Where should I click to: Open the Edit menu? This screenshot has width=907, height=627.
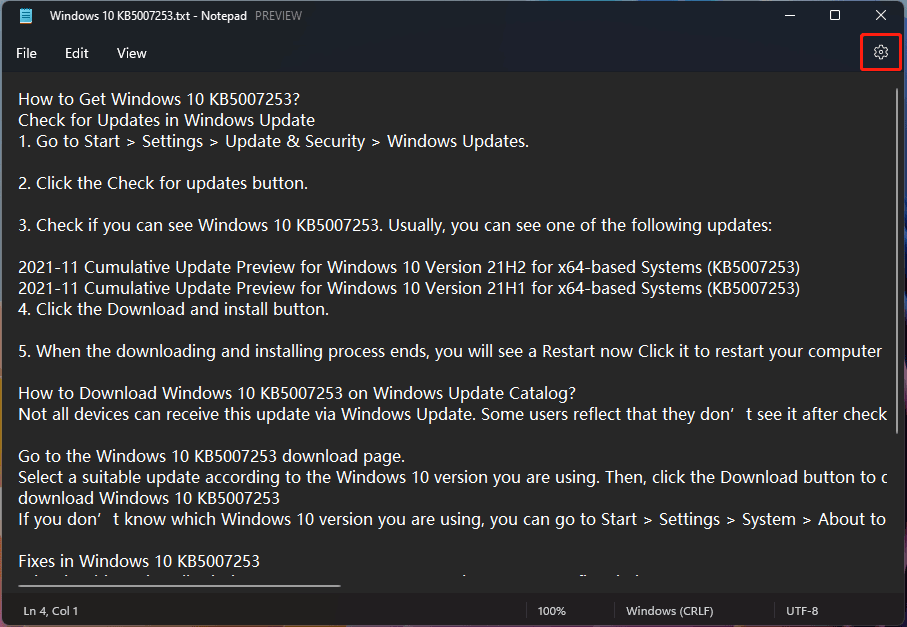[76, 53]
